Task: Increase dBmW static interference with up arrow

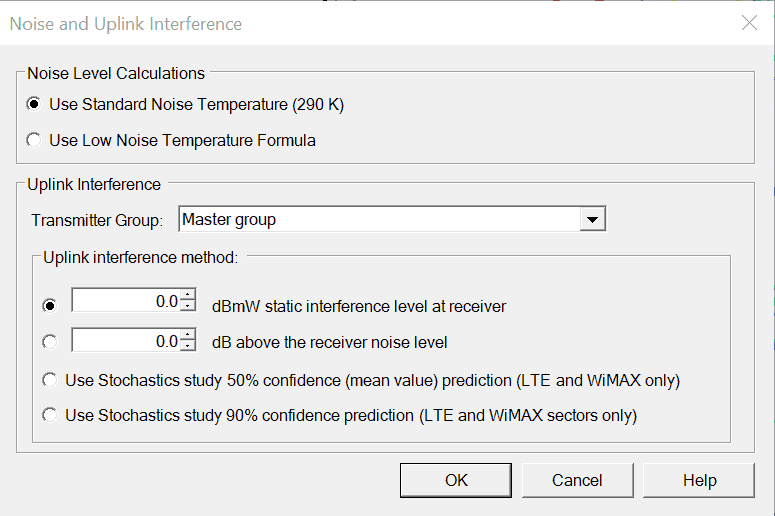Action: point(188,296)
